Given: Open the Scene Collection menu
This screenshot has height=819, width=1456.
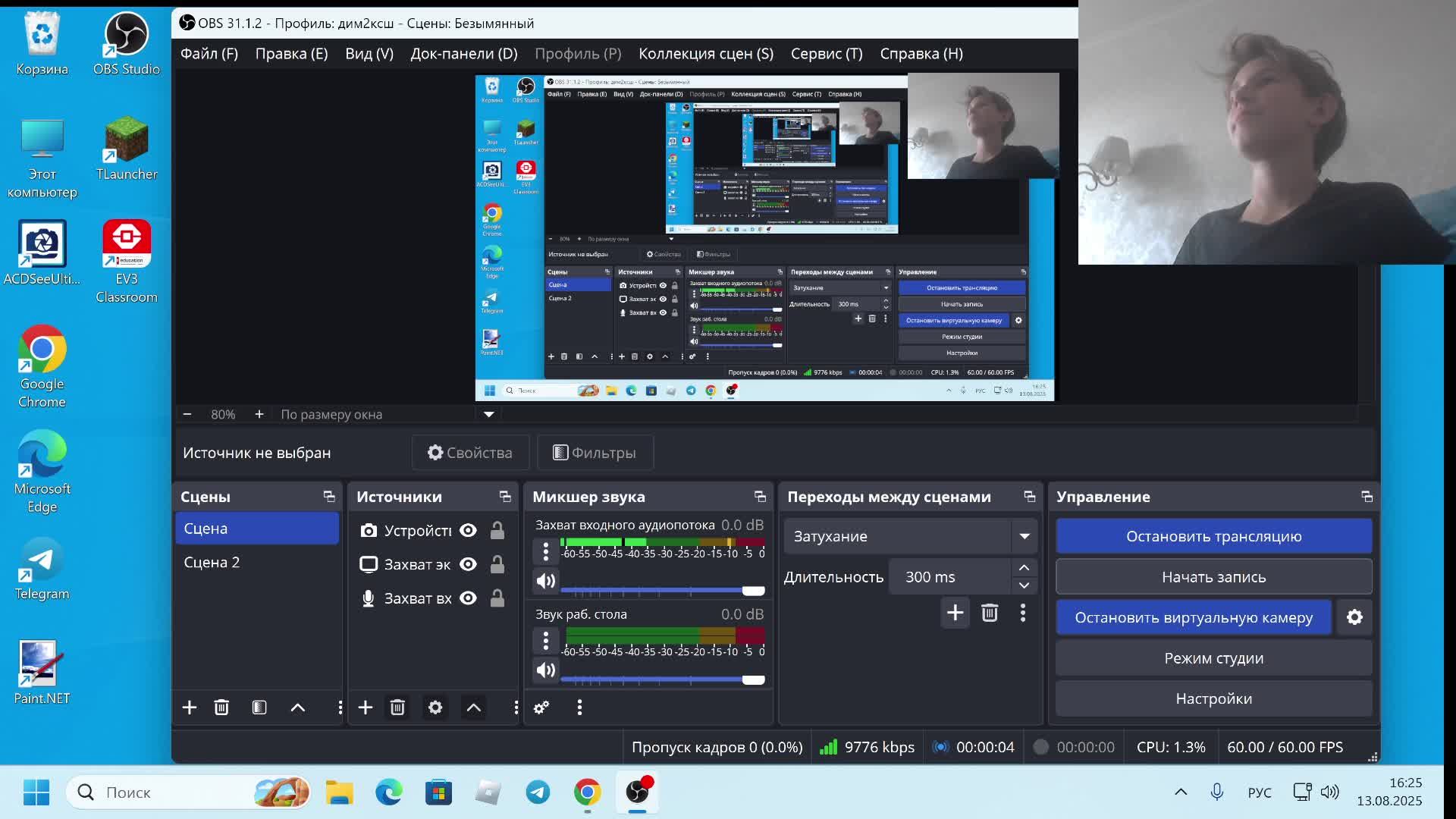Looking at the screenshot, I should (x=705, y=54).
